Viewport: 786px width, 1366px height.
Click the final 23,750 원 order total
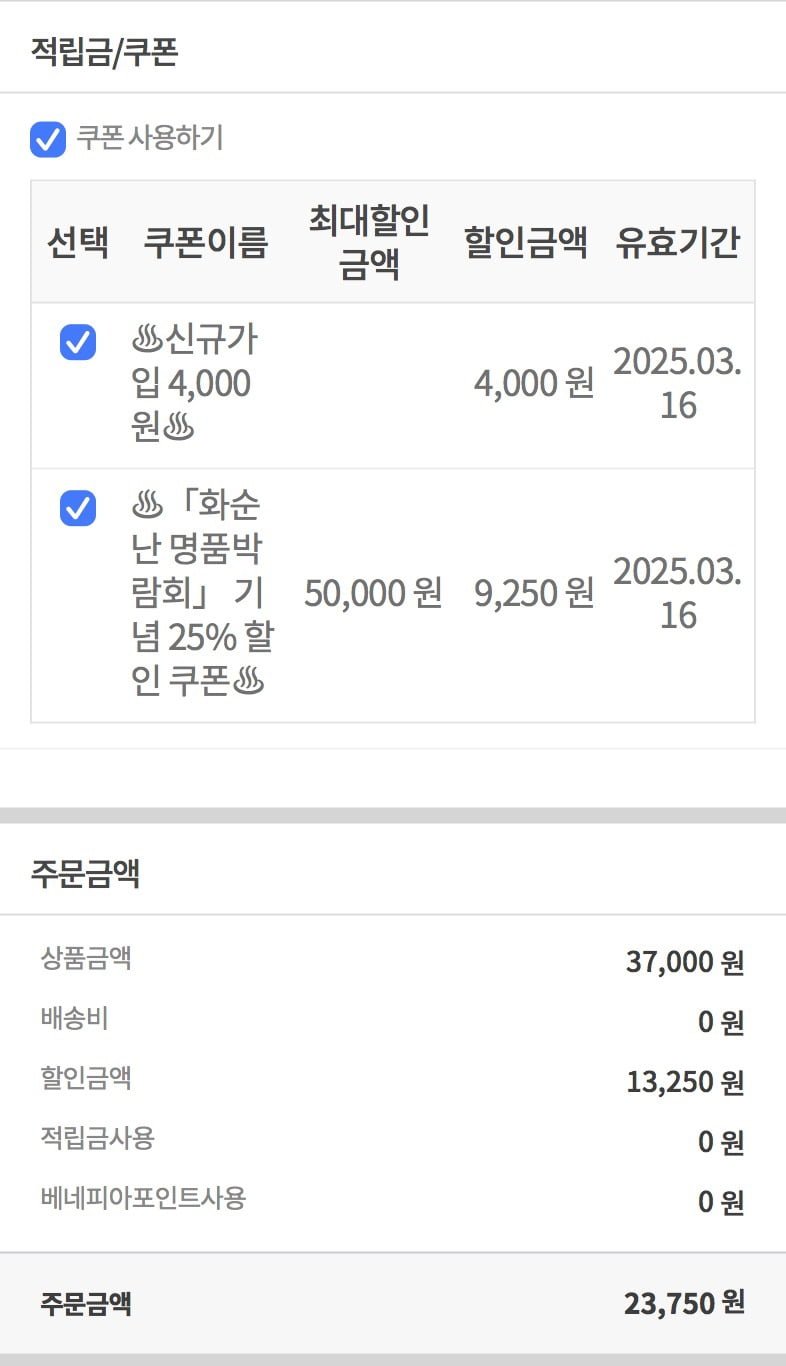[x=684, y=1303]
